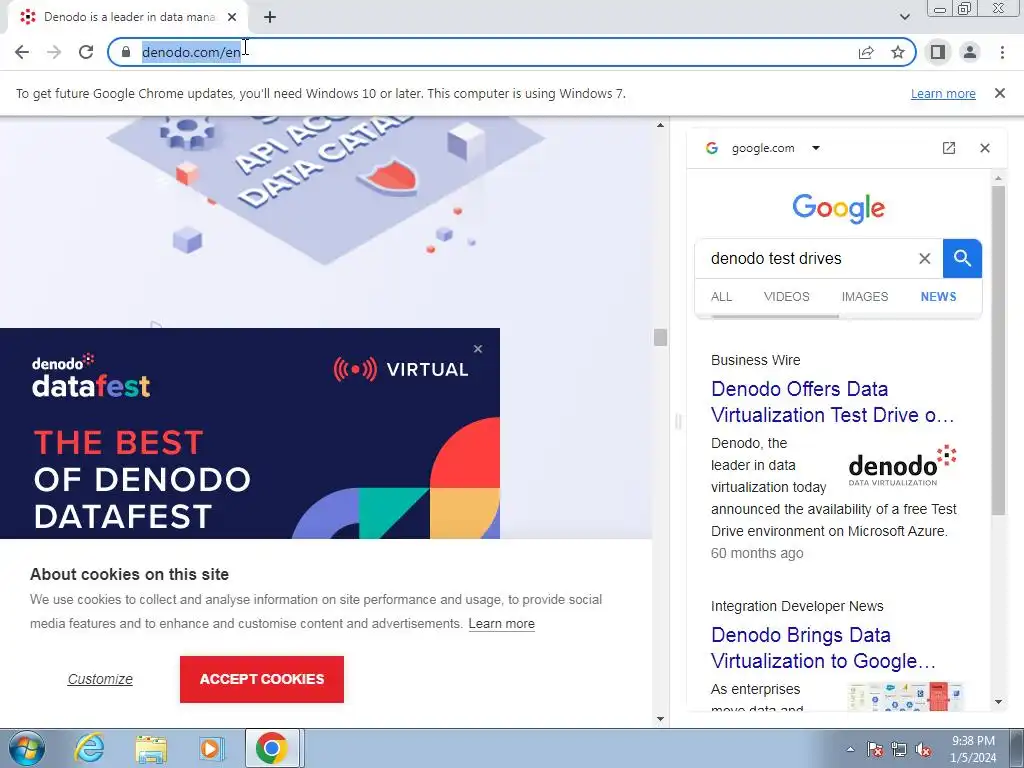Open the Chrome profile avatar menu
This screenshot has width=1024, height=768.
click(x=970, y=52)
